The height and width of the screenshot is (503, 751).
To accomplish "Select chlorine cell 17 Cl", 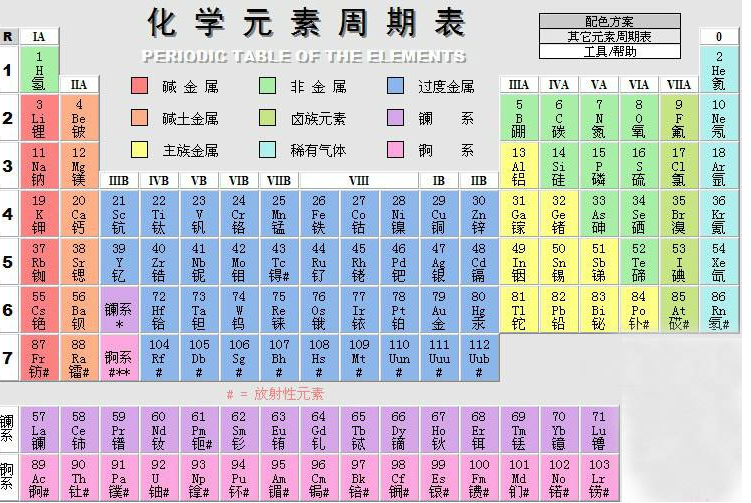I will [x=679, y=166].
